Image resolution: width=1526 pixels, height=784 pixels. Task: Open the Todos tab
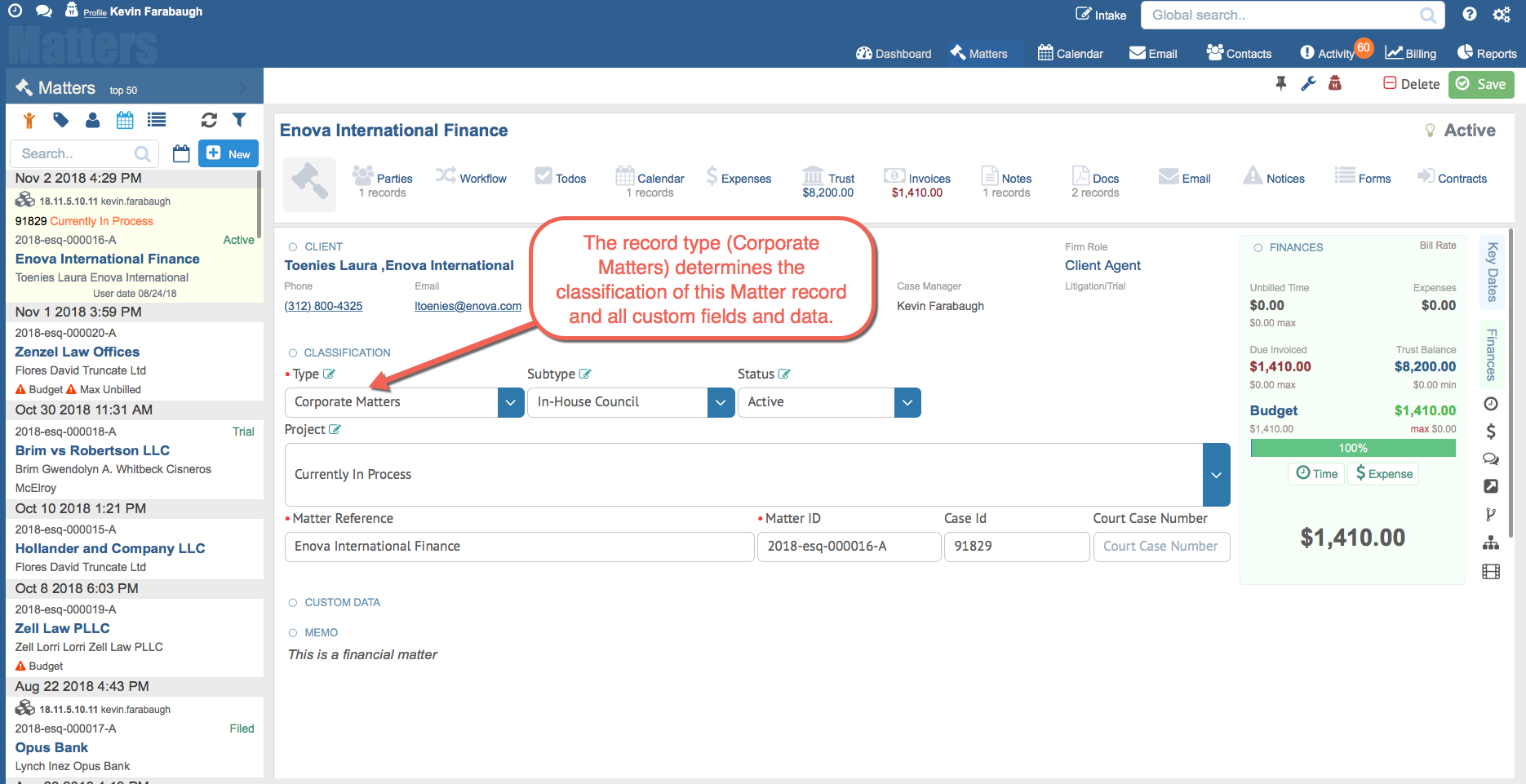561,177
